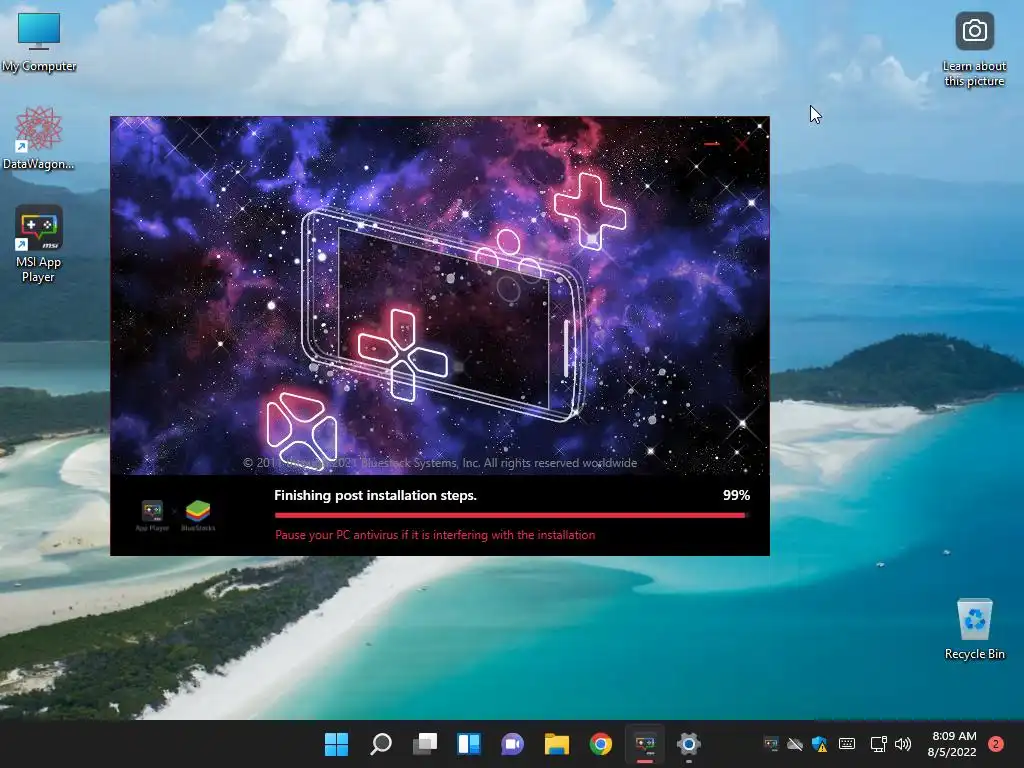Launch the MSI App Player desktop shortcut
This screenshot has height=768, width=1024.
[39, 244]
